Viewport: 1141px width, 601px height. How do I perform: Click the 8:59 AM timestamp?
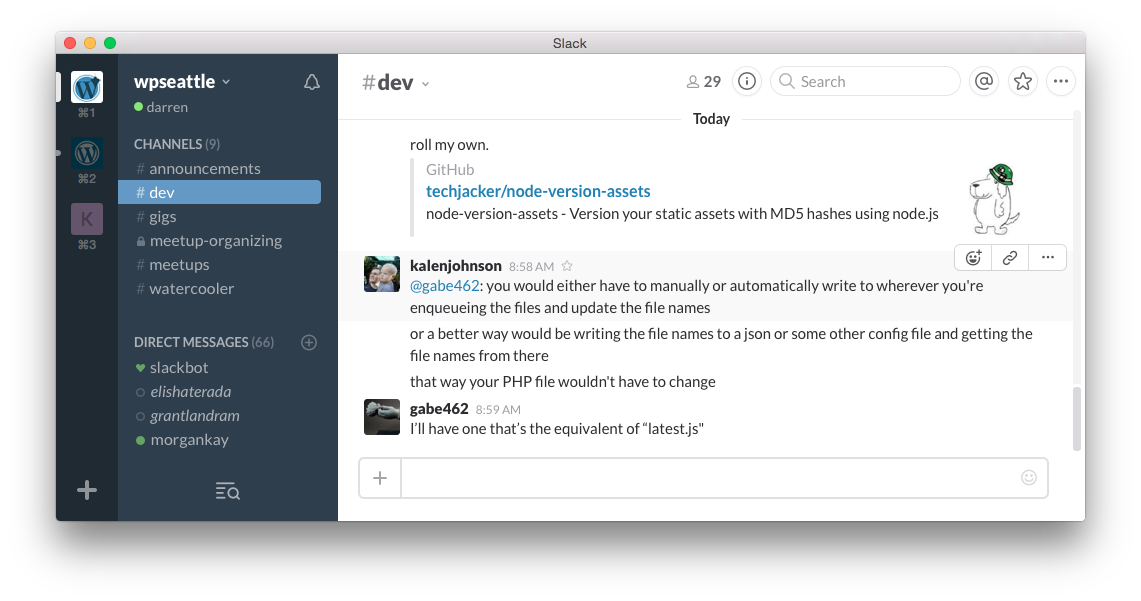point(498,410)
